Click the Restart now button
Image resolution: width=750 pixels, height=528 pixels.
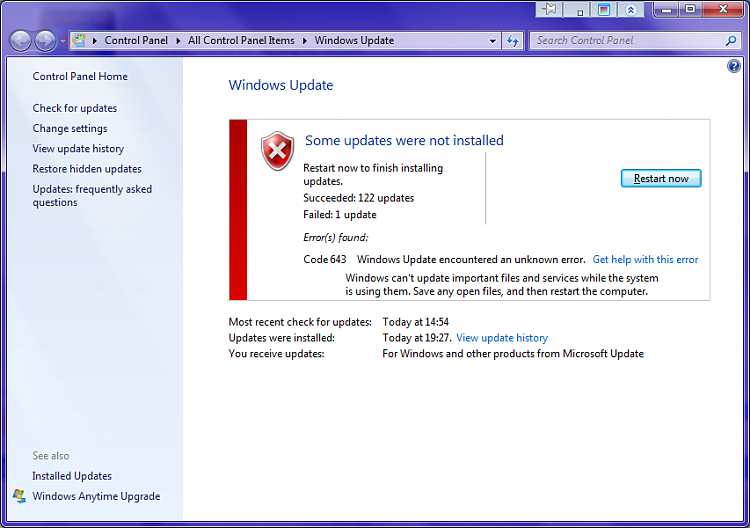point(661,178)
